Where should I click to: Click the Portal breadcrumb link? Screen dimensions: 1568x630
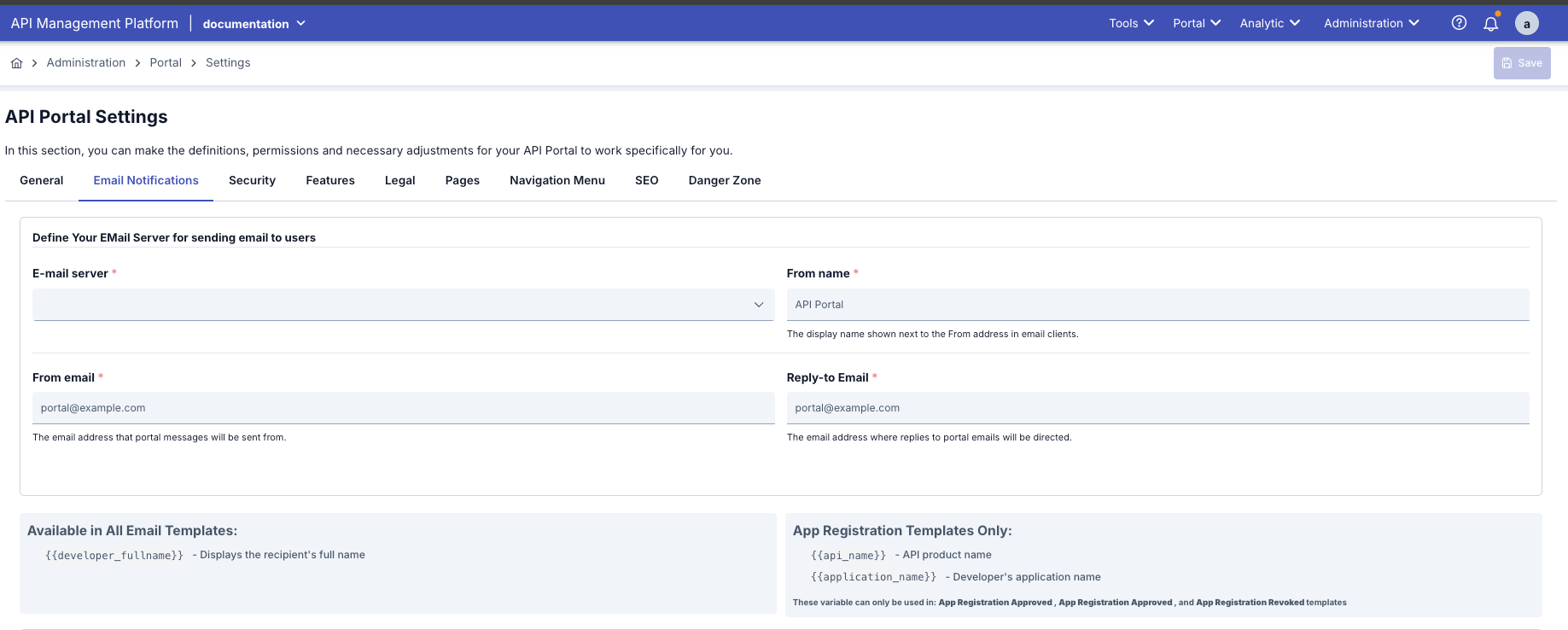166,63
